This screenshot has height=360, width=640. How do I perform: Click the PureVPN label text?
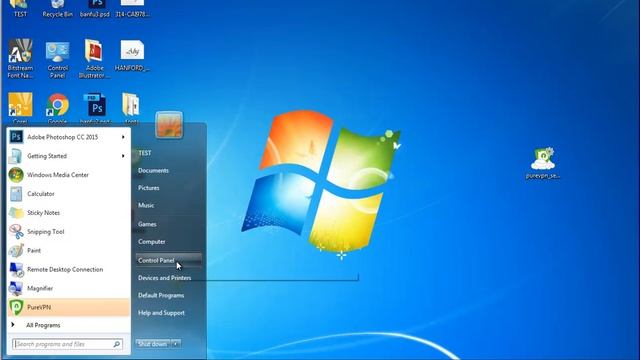(x=39, y=307)
